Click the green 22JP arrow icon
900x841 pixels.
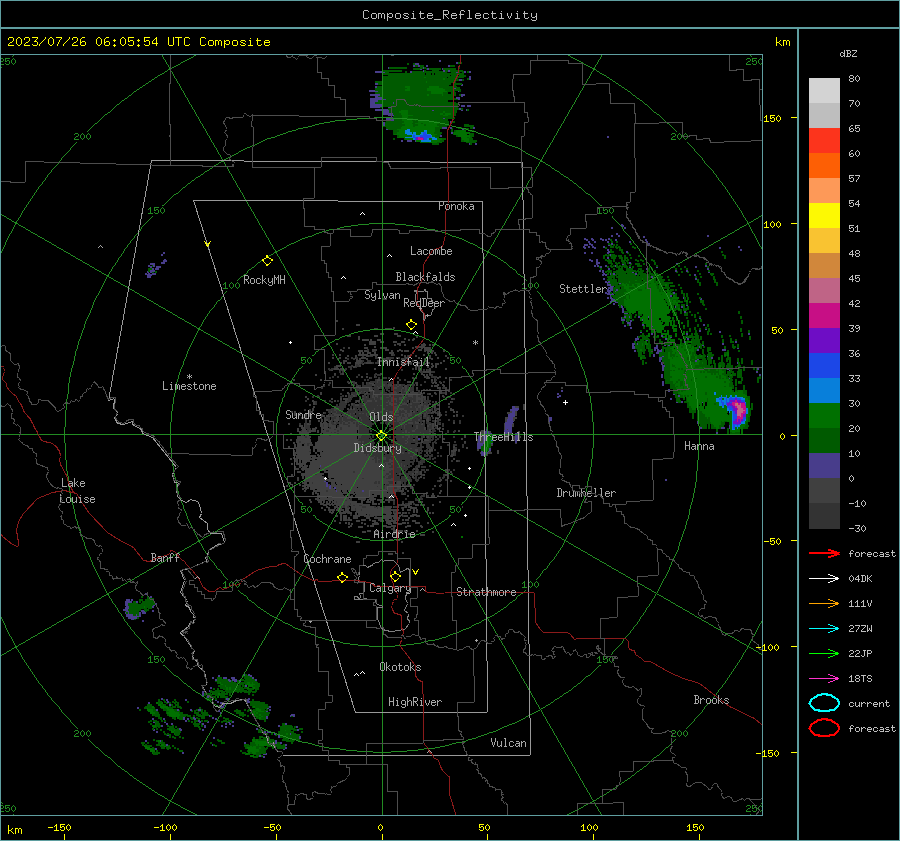pos(824,653)
